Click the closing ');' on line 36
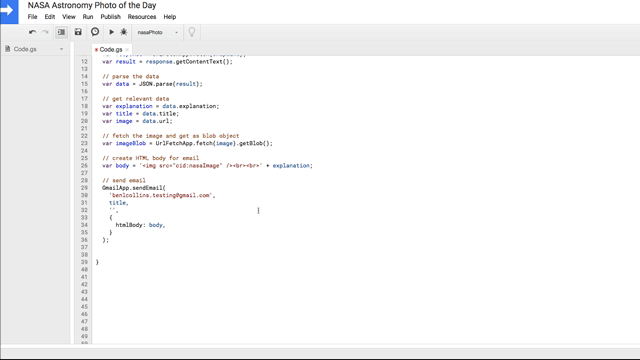The height and width of the screenshot is (360, 640). 105,240
